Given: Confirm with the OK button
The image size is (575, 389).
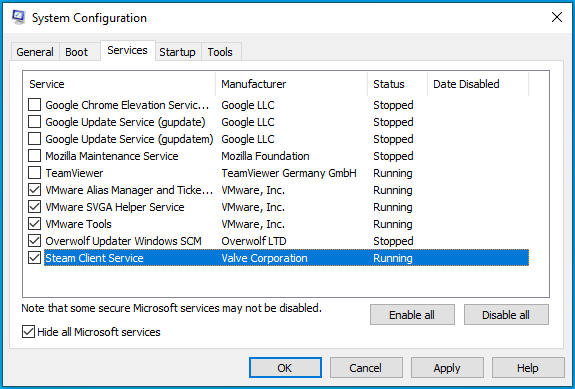Looking at the screenshot, I should coord(285,368).
